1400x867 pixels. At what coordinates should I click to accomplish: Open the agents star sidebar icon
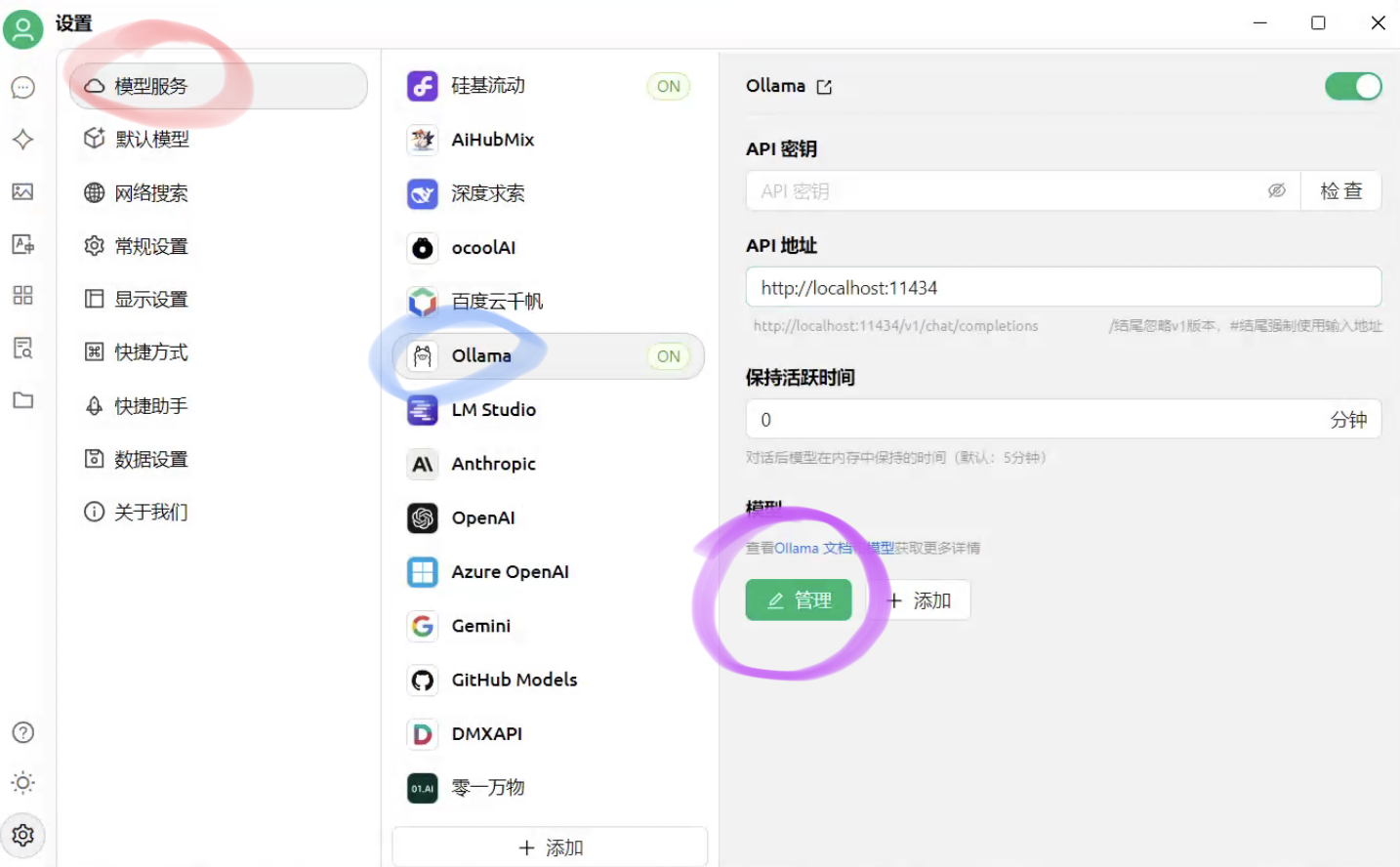tap(23, 140)
